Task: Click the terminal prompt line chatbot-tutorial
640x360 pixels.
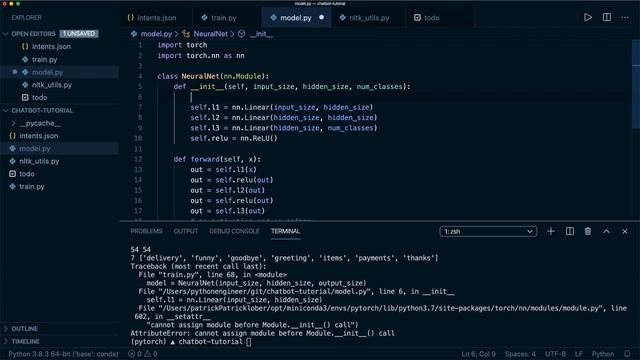Action: click(191, 342)
